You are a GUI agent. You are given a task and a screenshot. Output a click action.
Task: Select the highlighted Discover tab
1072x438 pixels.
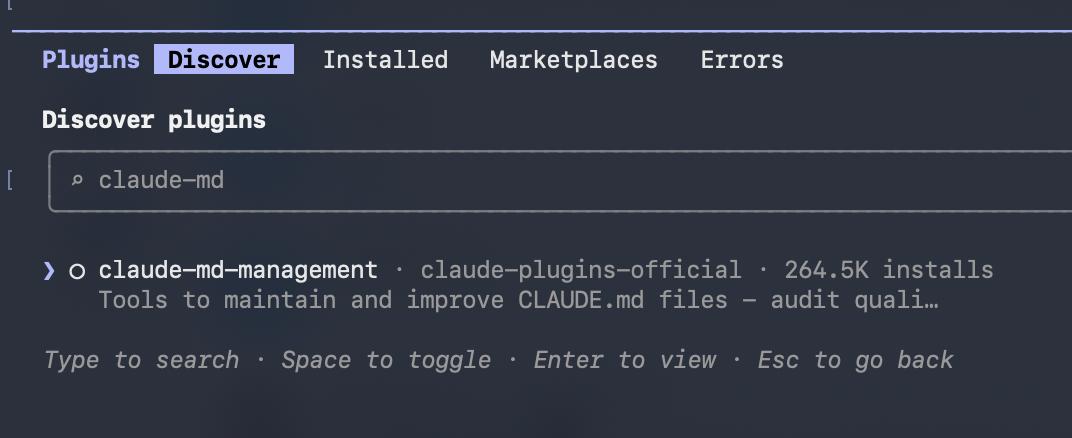(224, 59)
